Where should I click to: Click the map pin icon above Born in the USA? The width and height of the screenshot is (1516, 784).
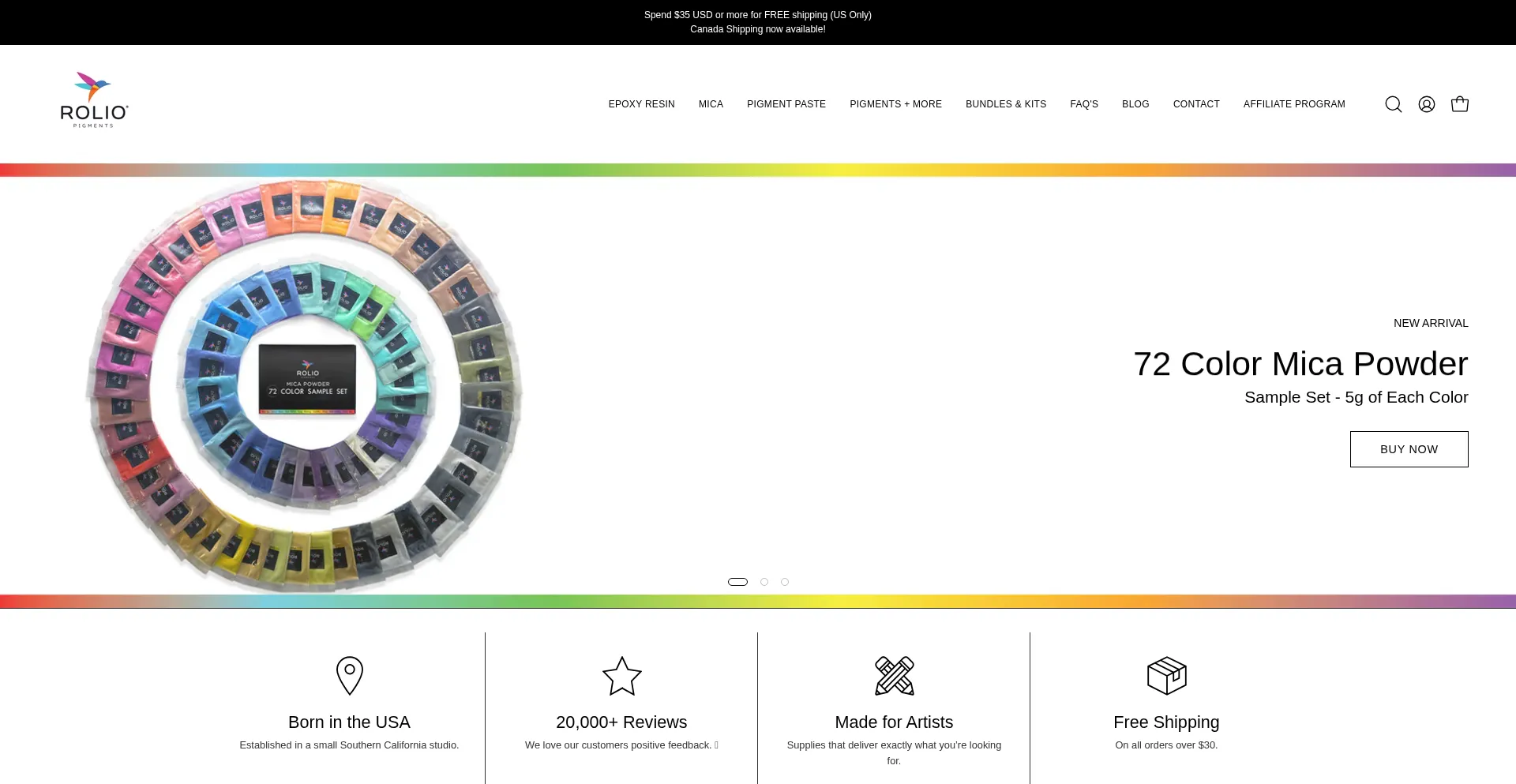pos(350,676)
